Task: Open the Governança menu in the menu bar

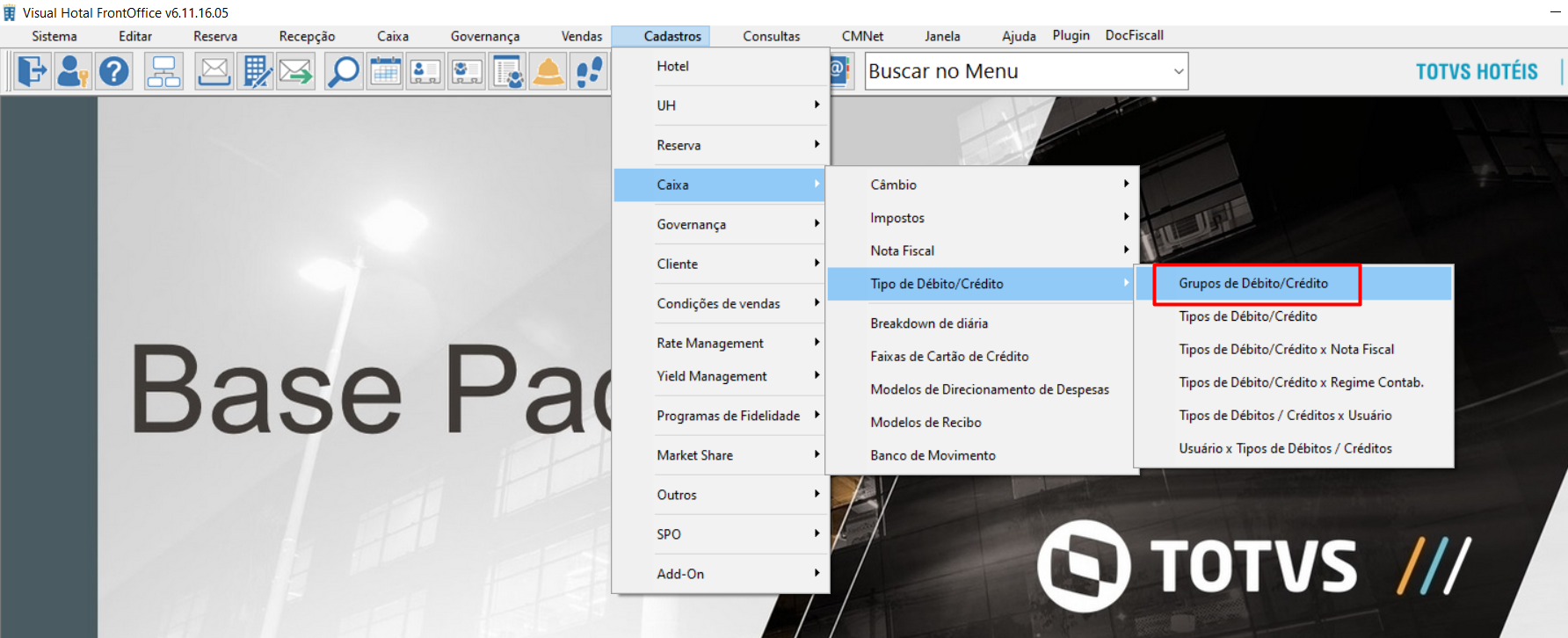Action: click(485, 36)
